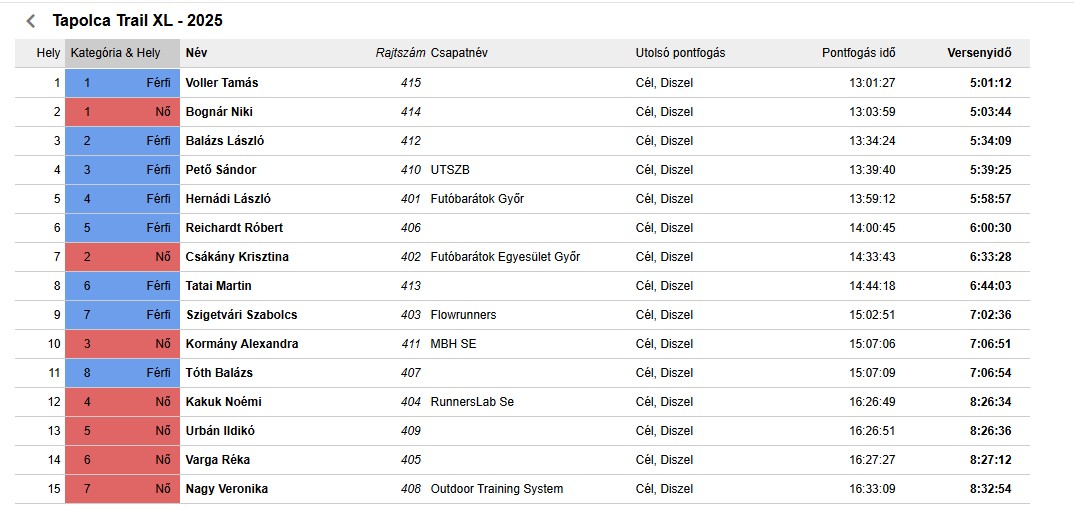Open runner Voller Tamás's result row
1074x510 pixels.
tap(522, 83)
